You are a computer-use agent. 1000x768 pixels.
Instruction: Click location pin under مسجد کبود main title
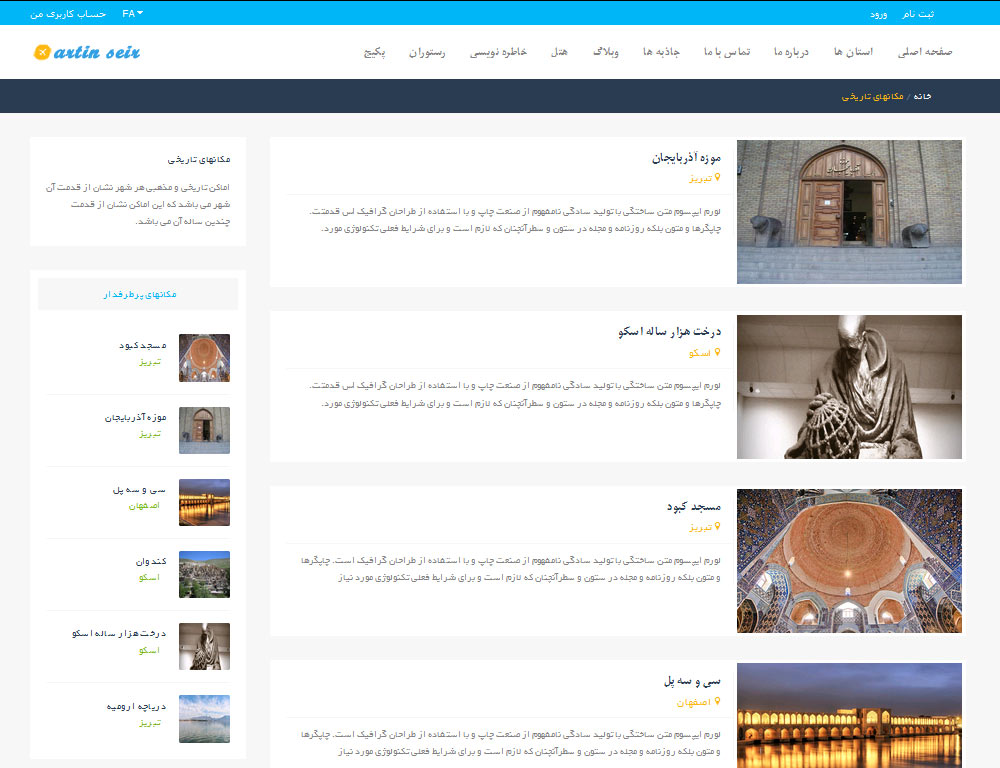(x=717, y=526)
